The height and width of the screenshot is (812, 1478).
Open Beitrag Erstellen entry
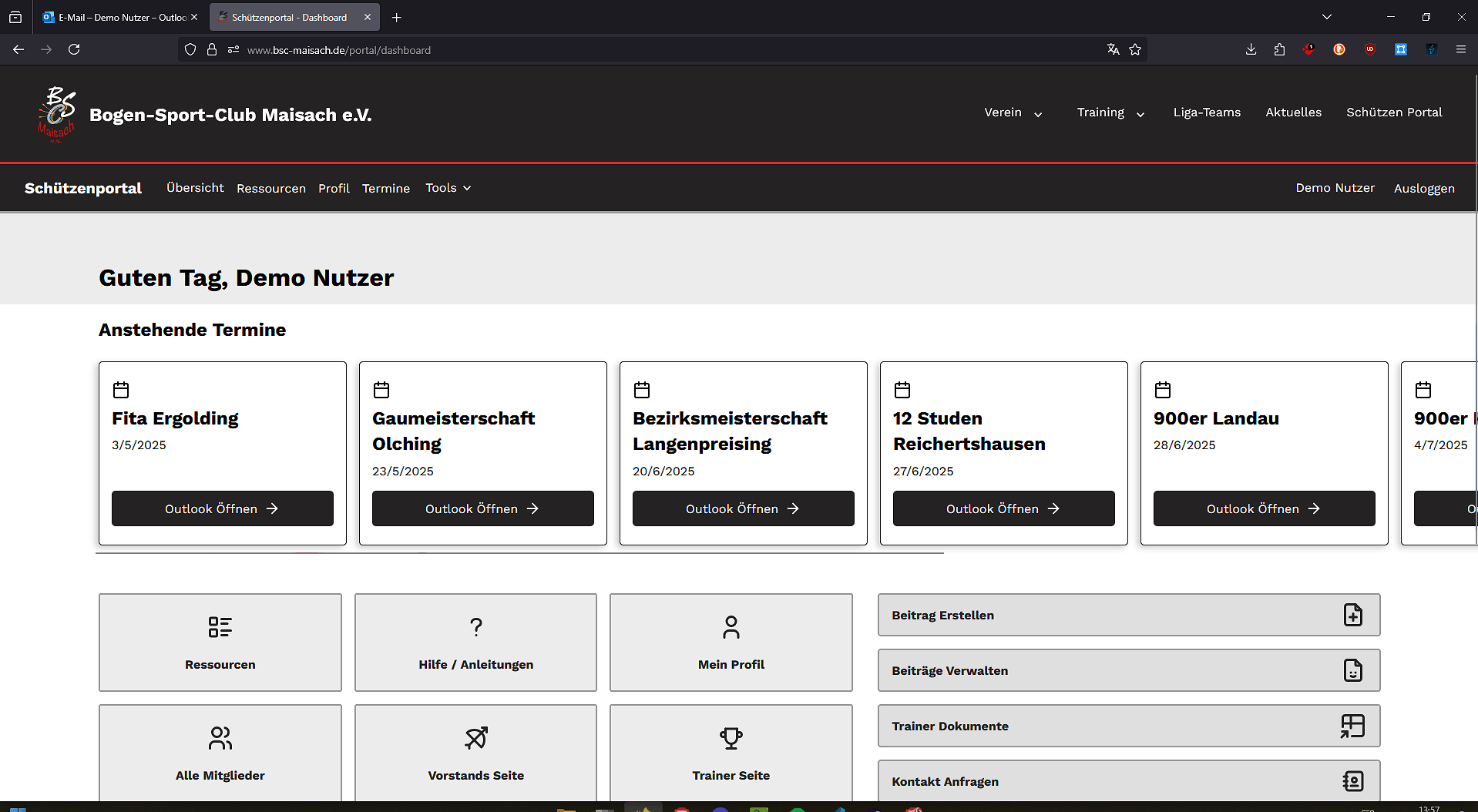[1128, 615]
